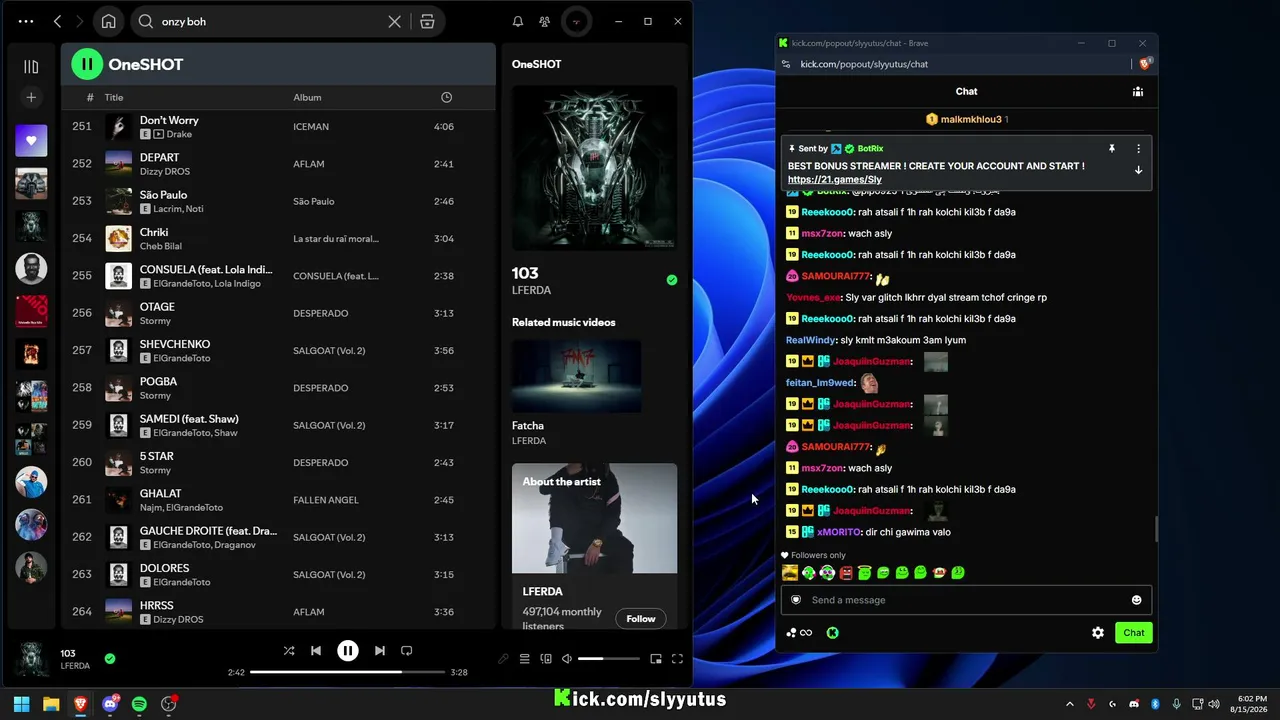The image size is (1280, 720).
Task: Open File Explorer from the taskbar
Action: click(x=51, y=704)
